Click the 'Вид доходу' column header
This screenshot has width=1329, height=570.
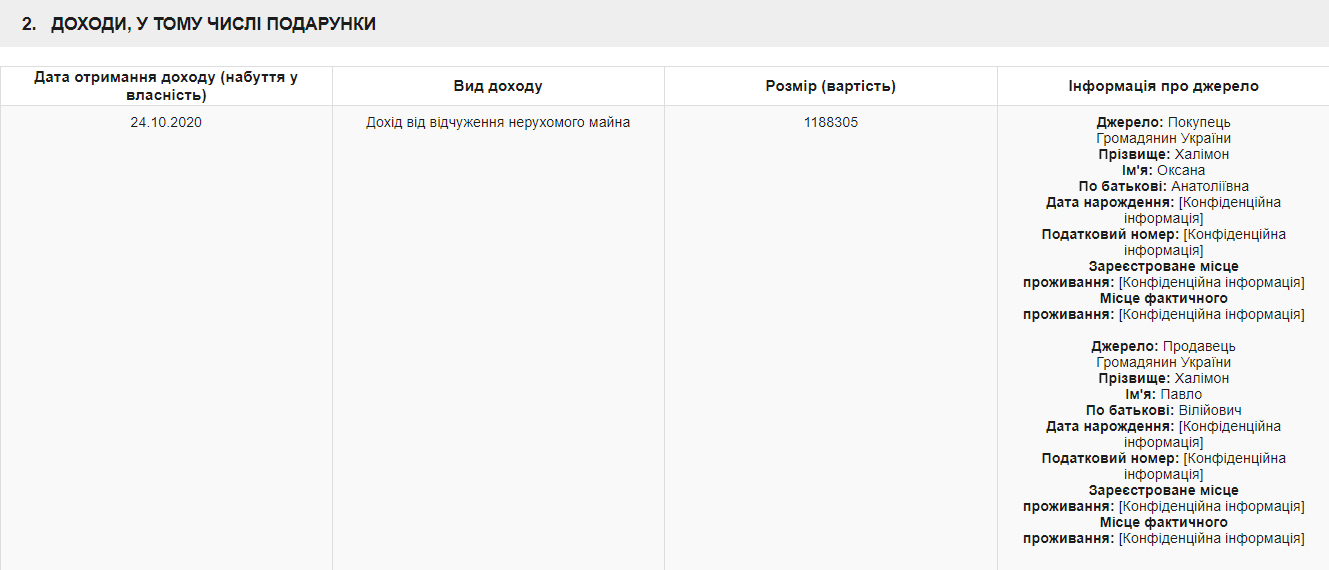tap(498, 86)
